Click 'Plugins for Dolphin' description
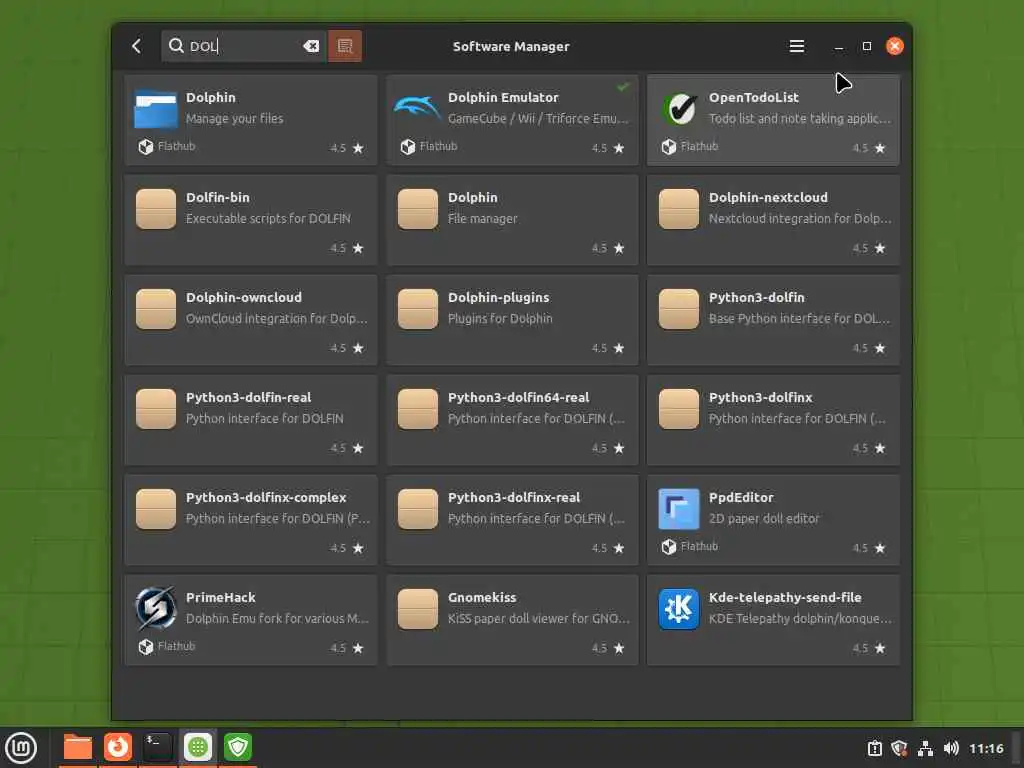This screenshot has width=1024, height=768. coord(500,318)
